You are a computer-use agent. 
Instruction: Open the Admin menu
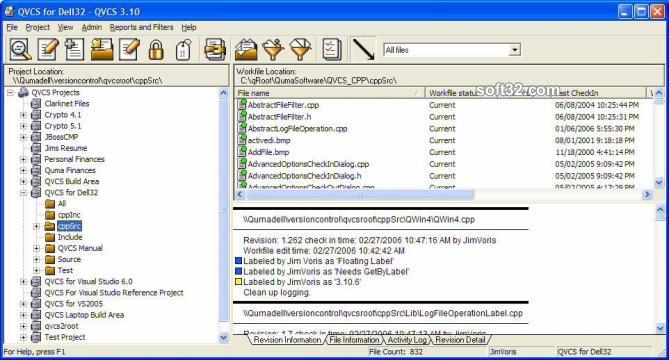(x=92, y=27)
